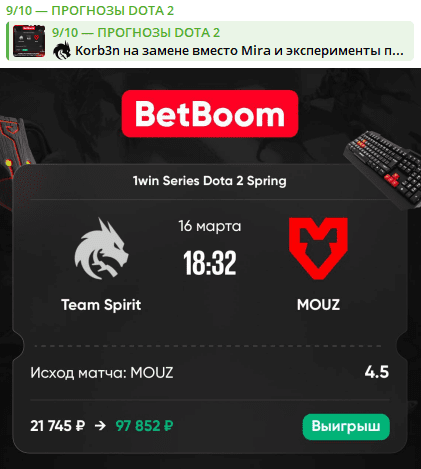Viewport: 421px width, 469px height.
Task: Click the 16 марта date text
Action: [210, 226]
